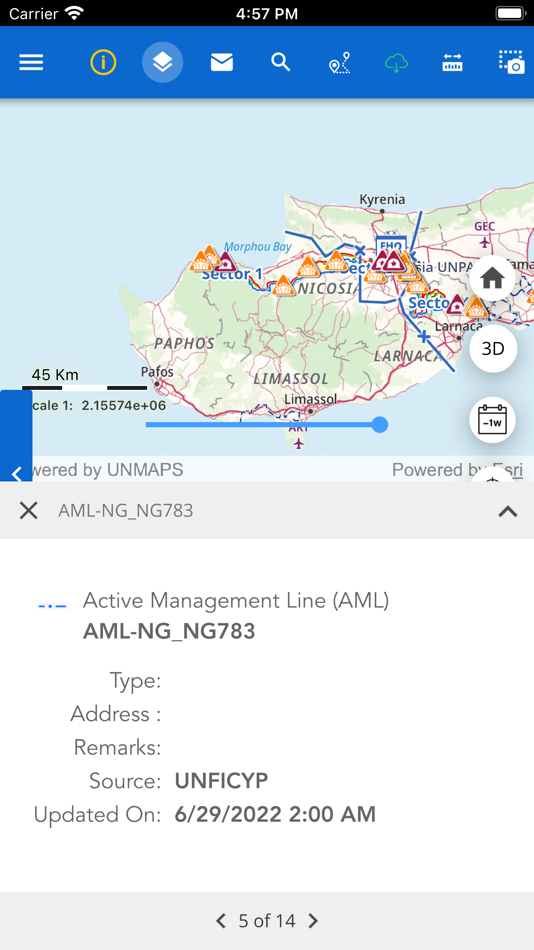Click the Kyrenia city label
This screenshot has width=534, height=950.
click(x=382, y=199)
